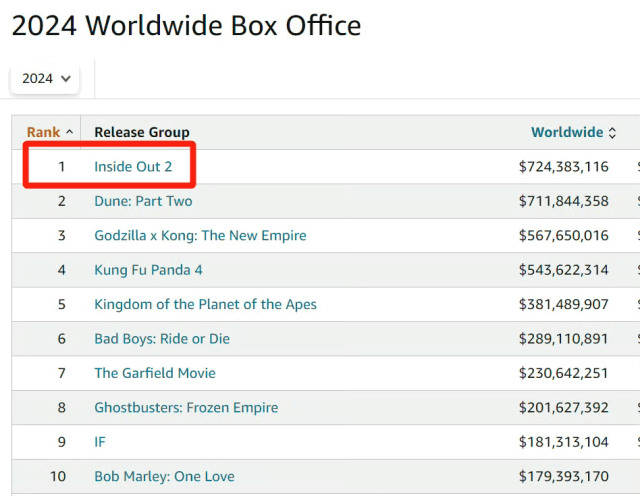
Task: Click the $179,393,170 gross value
Action: [563, 476]
